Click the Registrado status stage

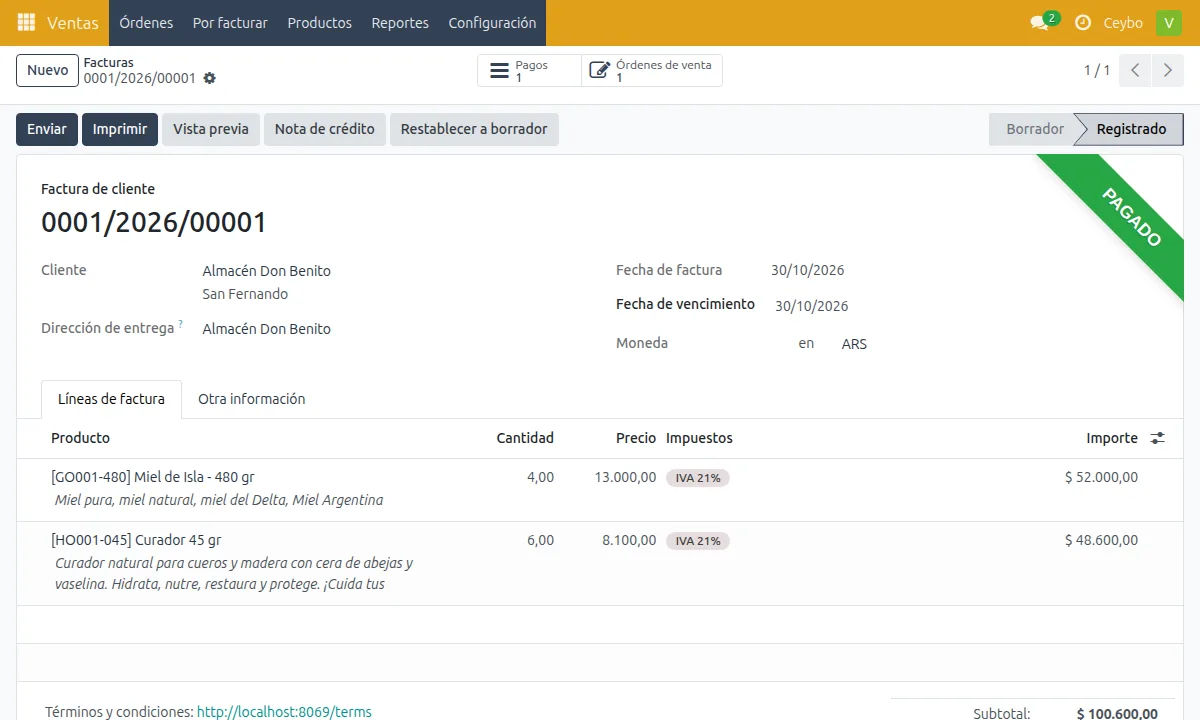coord(1131,129)
